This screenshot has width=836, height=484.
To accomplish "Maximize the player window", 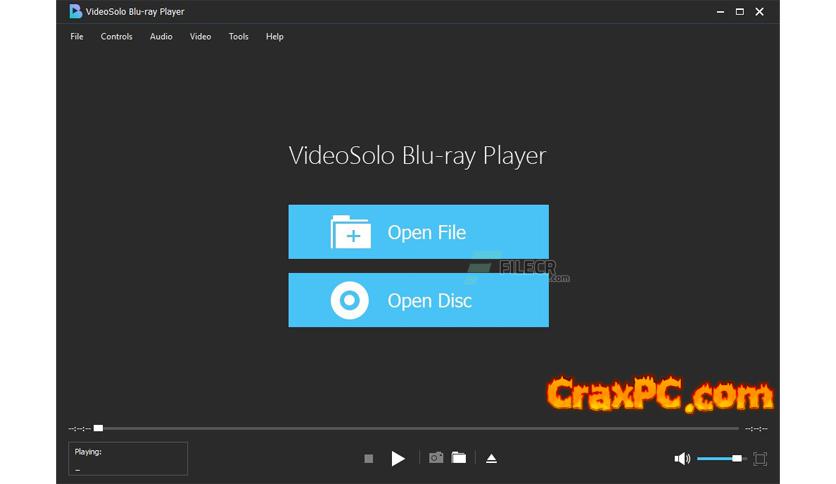I will (x=739, y=12).
